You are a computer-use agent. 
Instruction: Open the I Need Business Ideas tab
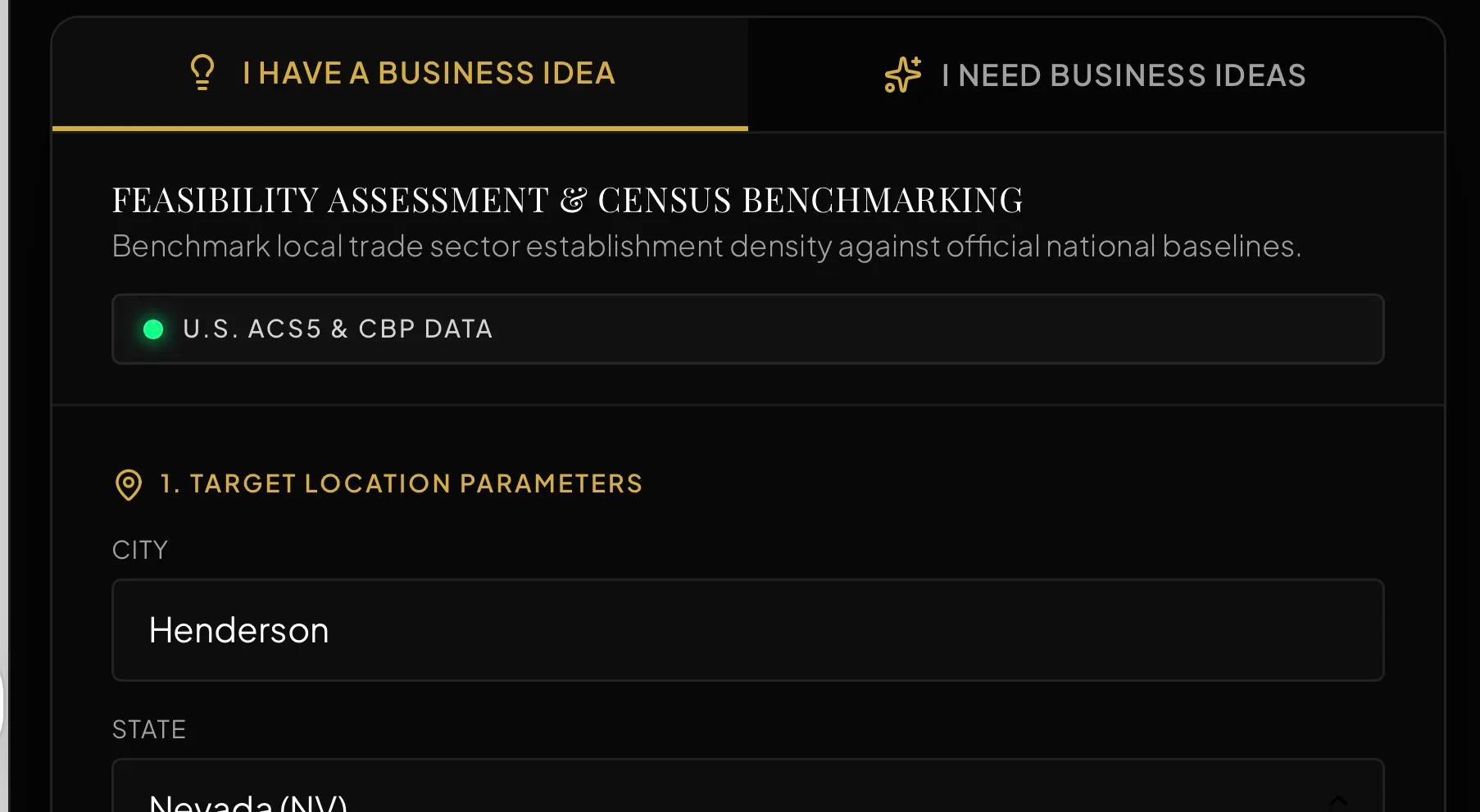tap(1096, 75)
